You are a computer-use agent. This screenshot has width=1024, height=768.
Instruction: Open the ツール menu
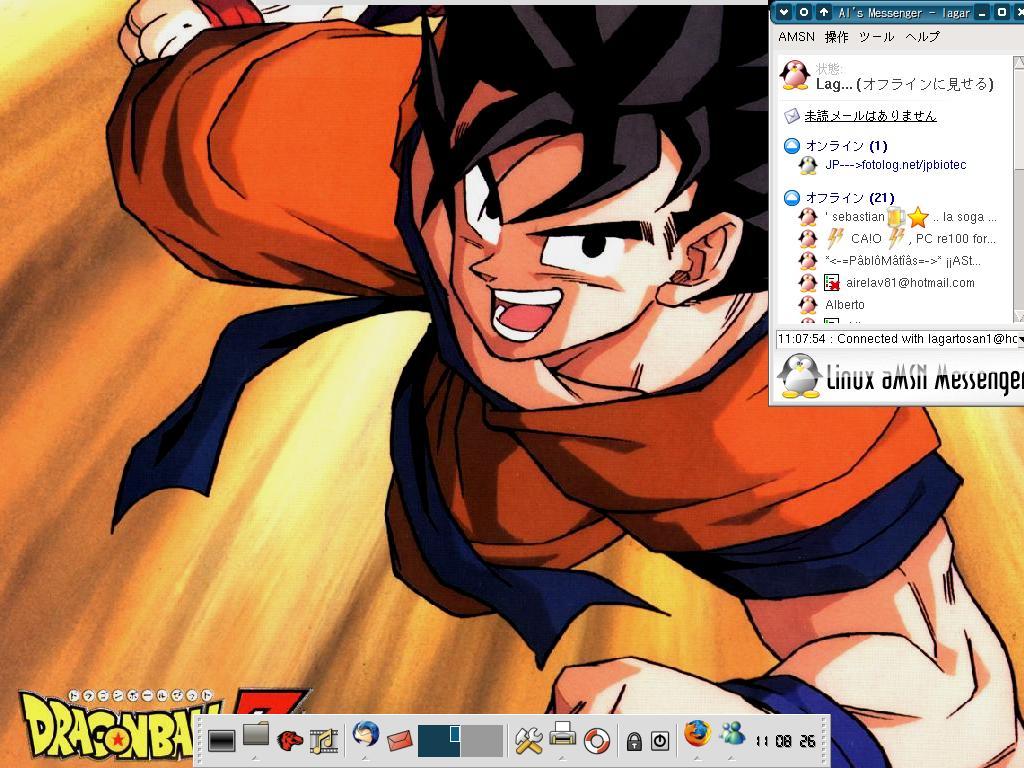(x=876, y=37)
